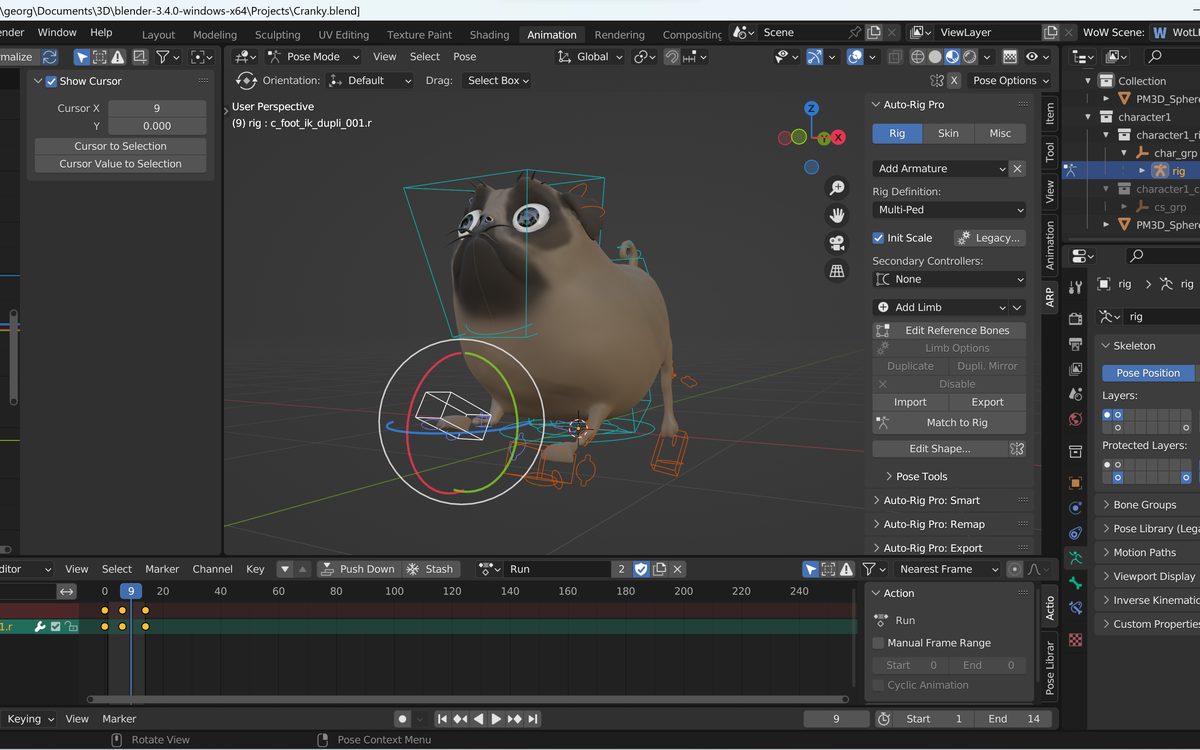Viewport: 1200px width, 750px height.
Task: Expand the Bone Groups panel
Action: 1144,505
